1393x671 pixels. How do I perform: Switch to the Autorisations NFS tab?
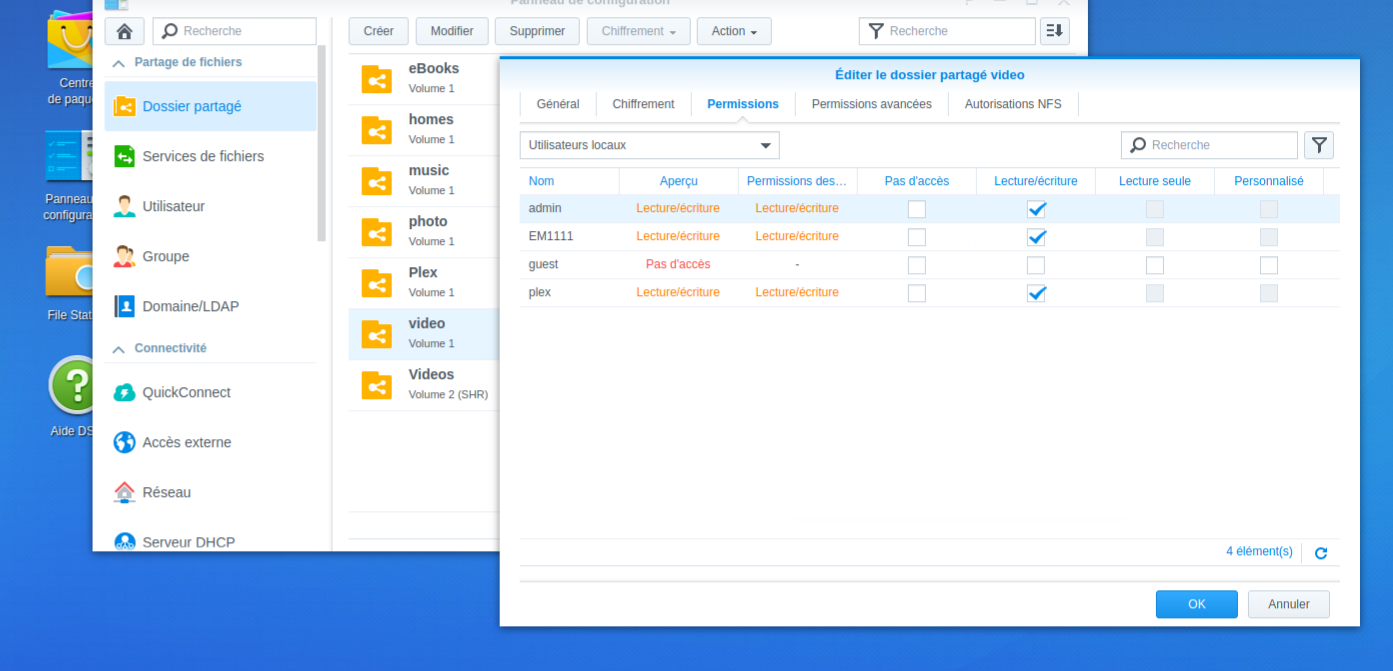[x=1013, y=104]
